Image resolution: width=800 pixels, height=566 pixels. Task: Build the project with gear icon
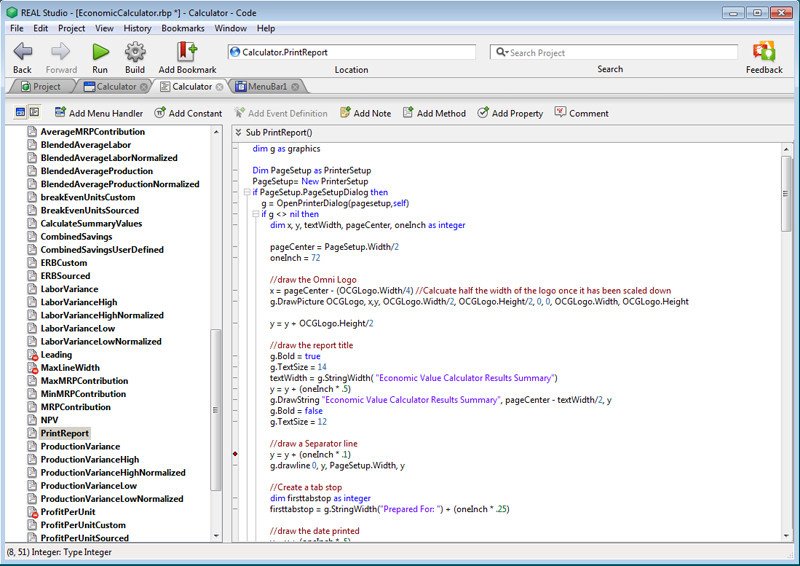click(x=135, y=51)
